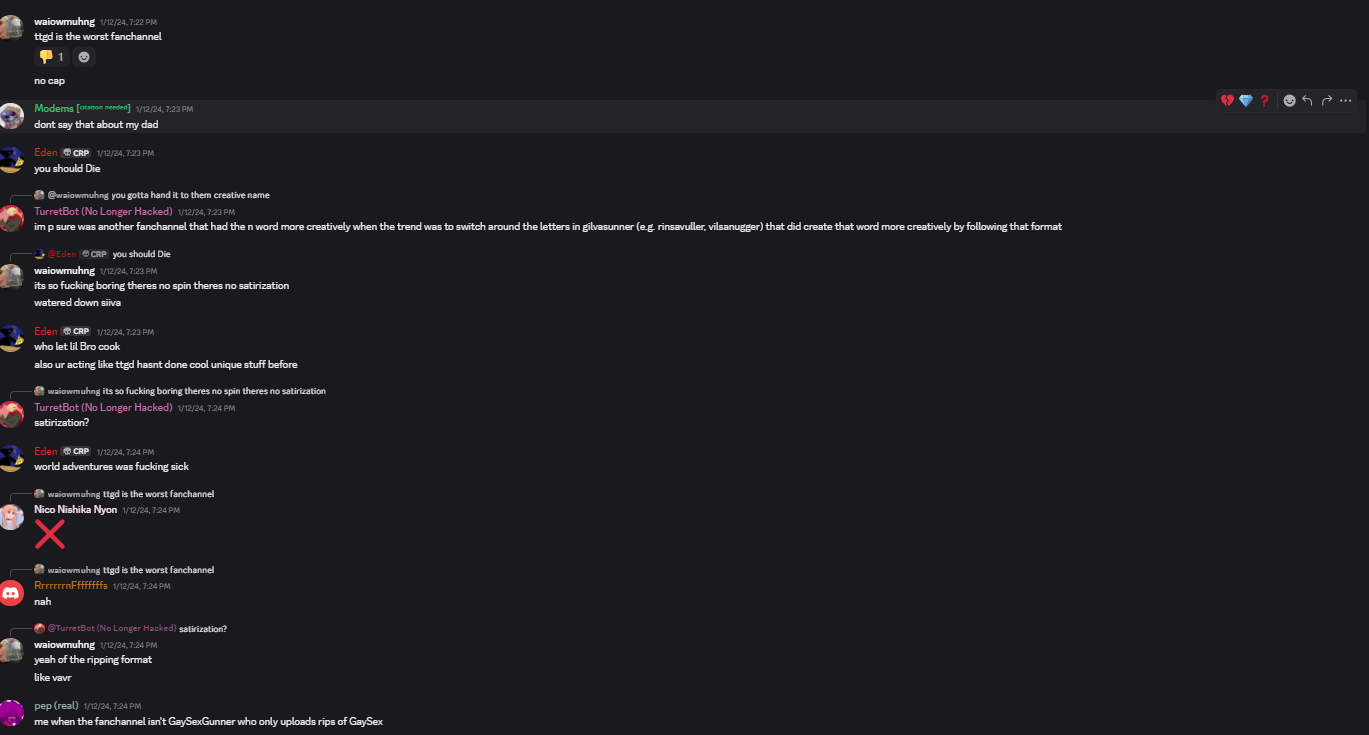Click the 'citation needed' tag next to Modems
This screenshot has height=735, width=1369.
[104, 108]
